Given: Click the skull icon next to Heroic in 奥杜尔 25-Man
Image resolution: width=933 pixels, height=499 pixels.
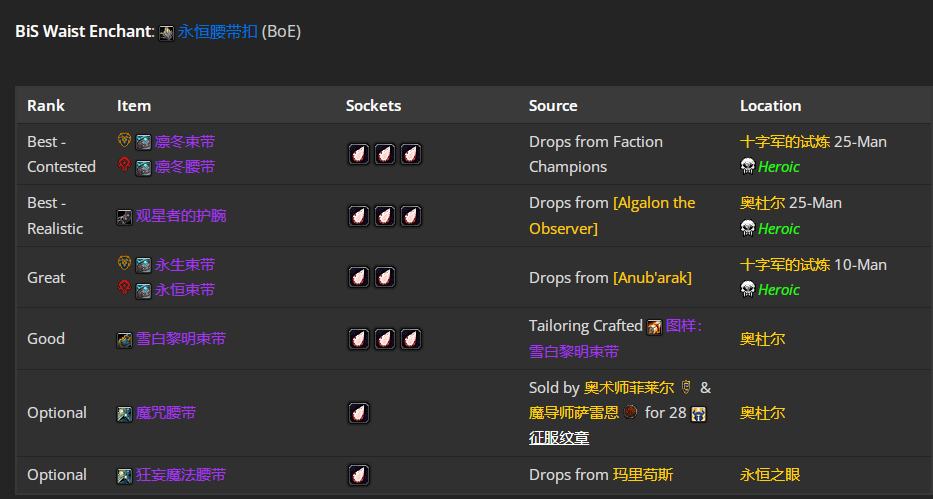Looking at the screenshot, I should tap(747, 228).
